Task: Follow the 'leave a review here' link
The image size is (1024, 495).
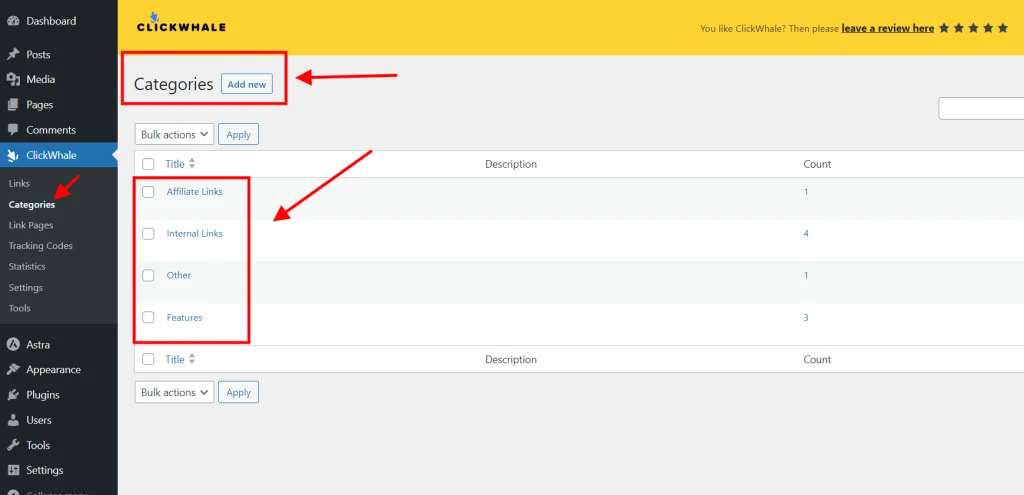Action: pyautogui.click(x=887, y=28)
